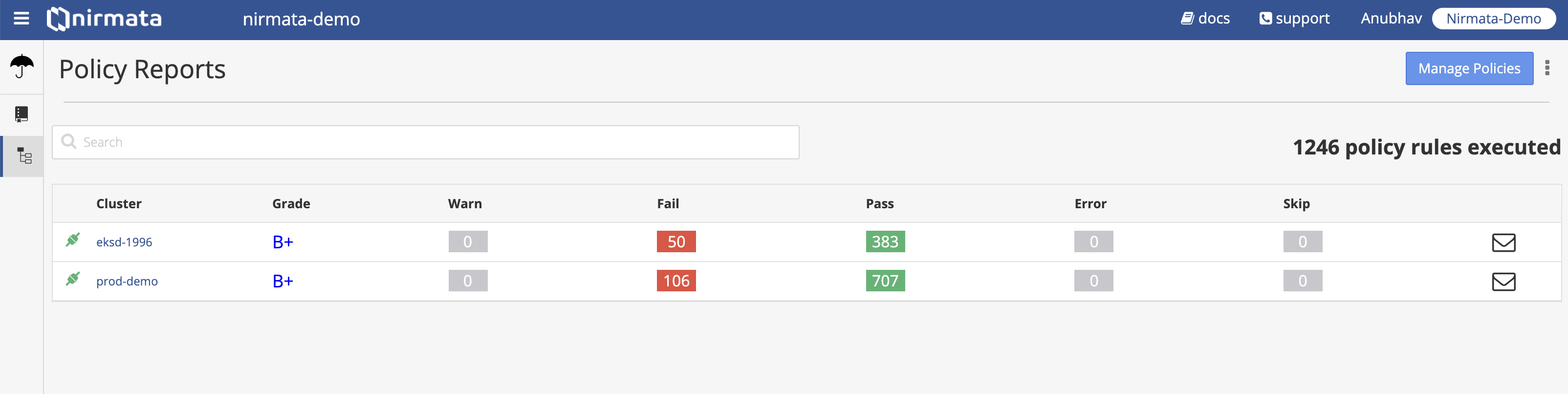Click the umbrella sidebar icon

pos(22,66)
